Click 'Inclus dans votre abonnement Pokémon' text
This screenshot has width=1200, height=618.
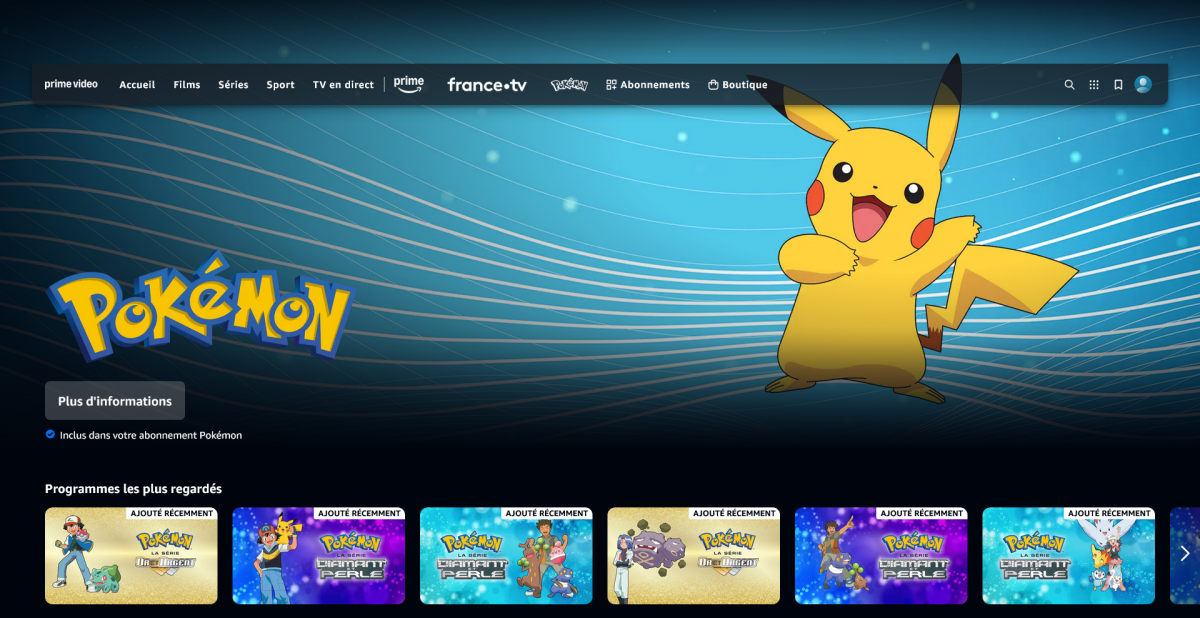pos(151,435)
